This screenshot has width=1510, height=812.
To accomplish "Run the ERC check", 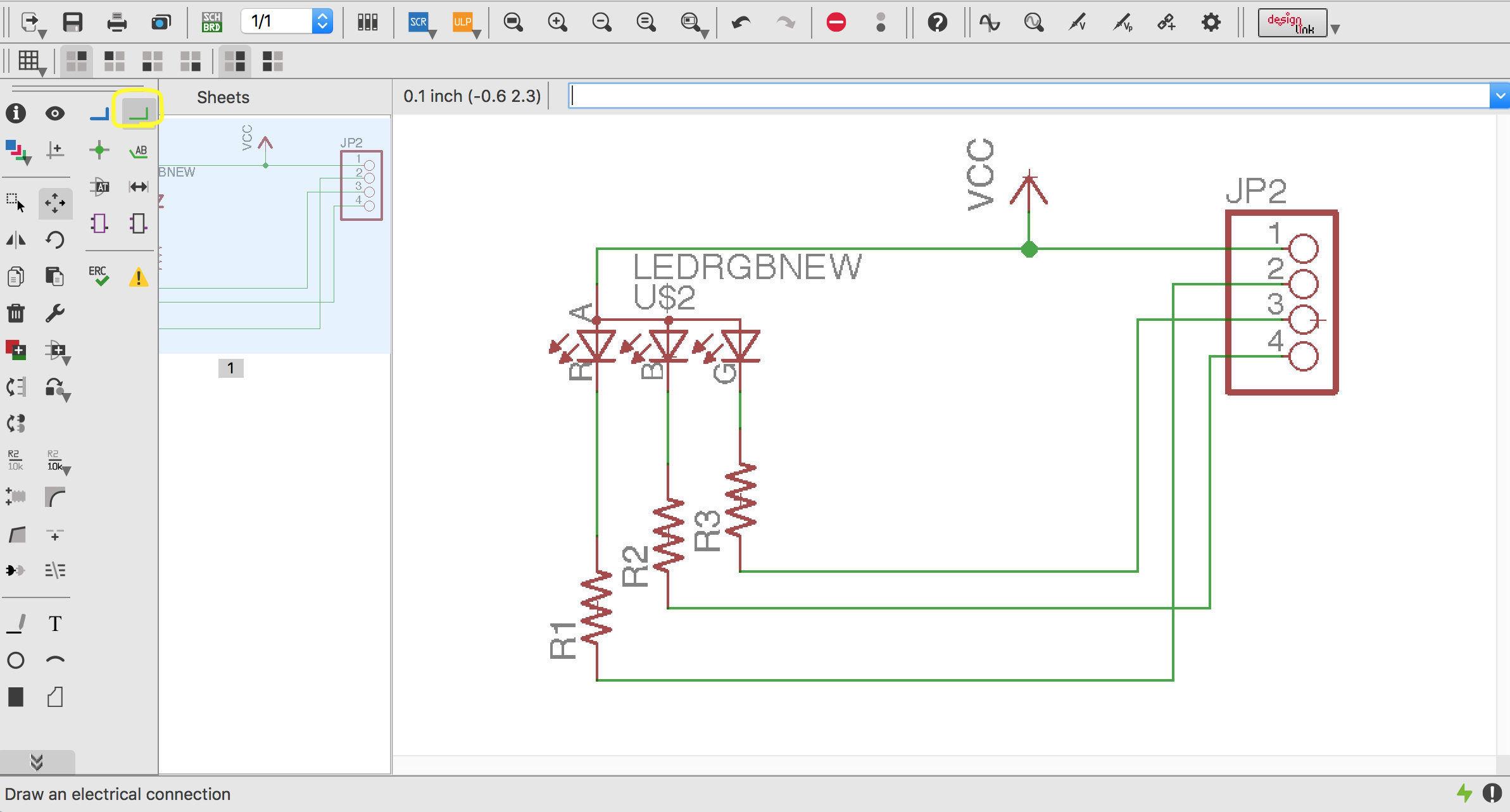I will coord(99,276).
